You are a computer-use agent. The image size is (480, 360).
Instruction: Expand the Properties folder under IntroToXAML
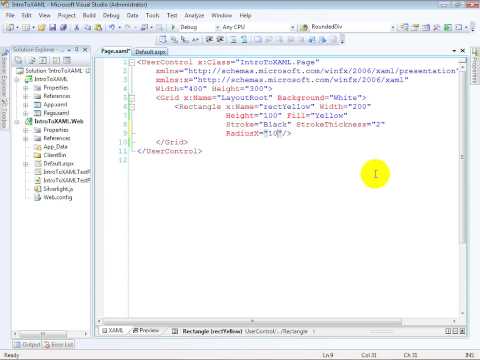26,88
